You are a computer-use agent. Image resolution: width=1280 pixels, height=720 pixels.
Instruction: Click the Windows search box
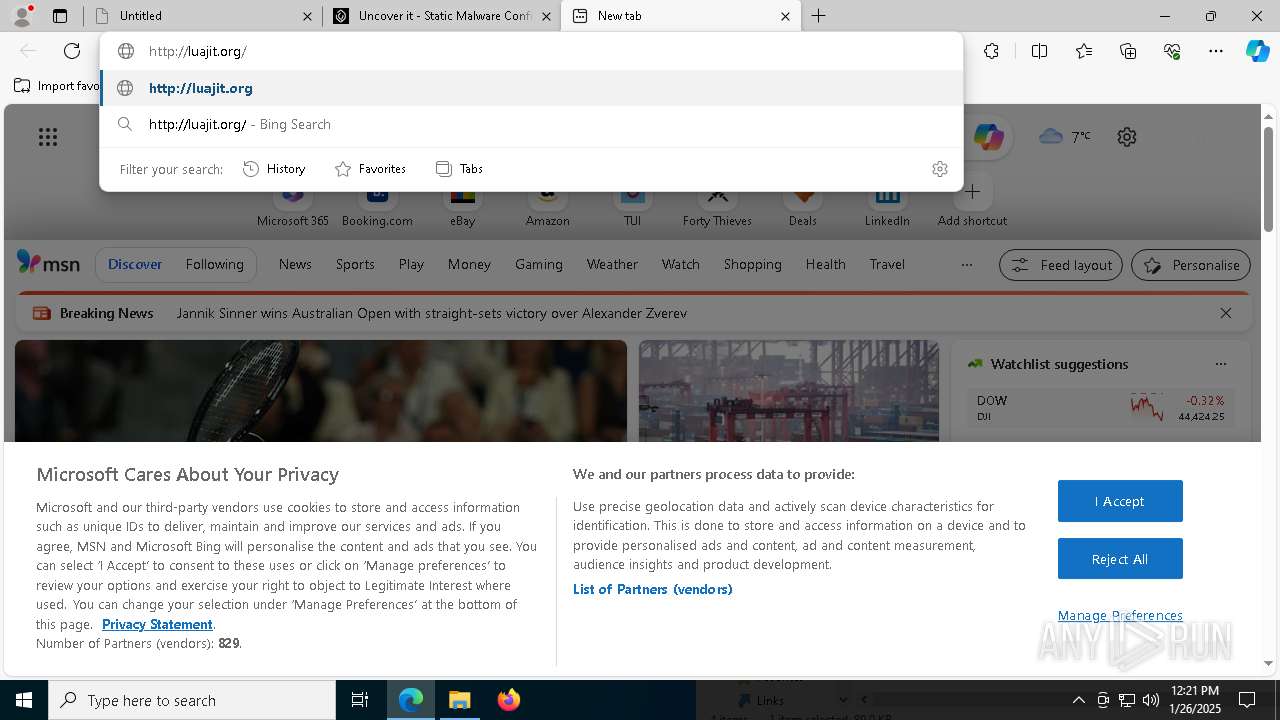tap(192, 700)
